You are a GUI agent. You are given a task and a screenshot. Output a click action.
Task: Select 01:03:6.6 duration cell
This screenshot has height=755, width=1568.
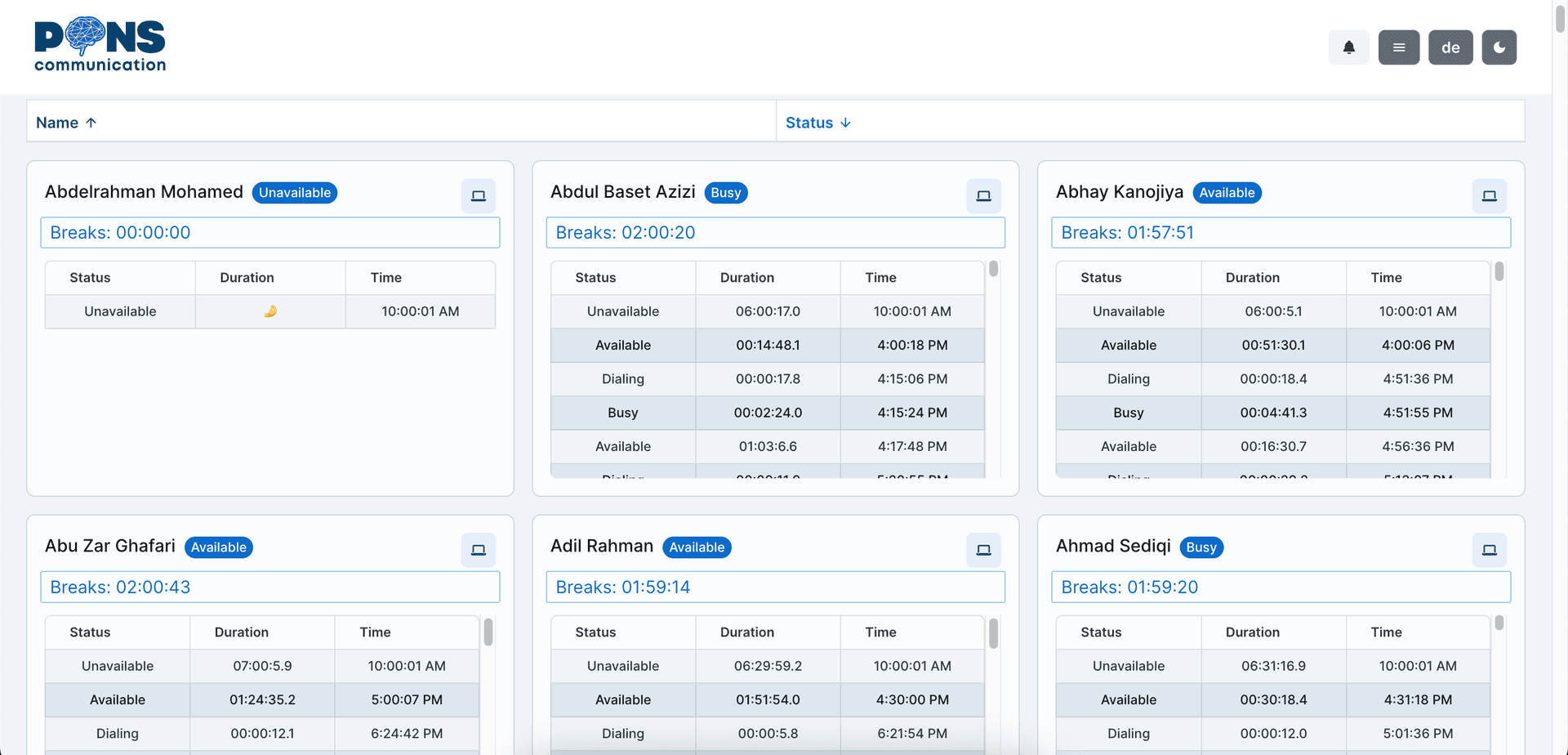768,446
